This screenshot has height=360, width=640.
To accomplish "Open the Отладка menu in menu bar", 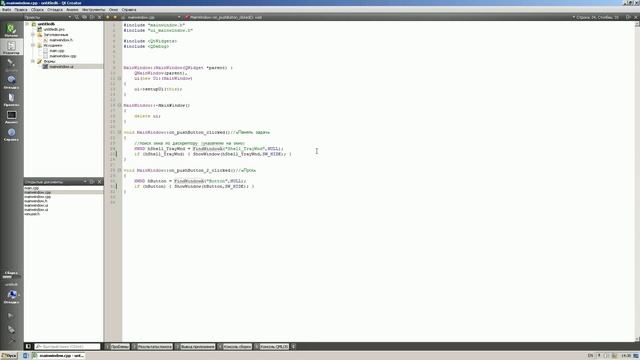I will tap(55, 9).
